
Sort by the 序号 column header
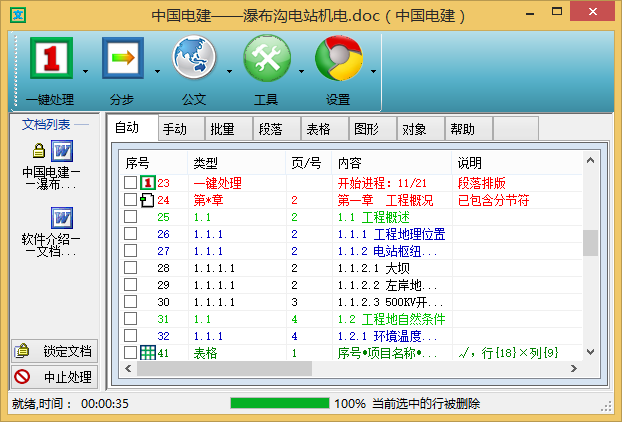tap(154, 163)
